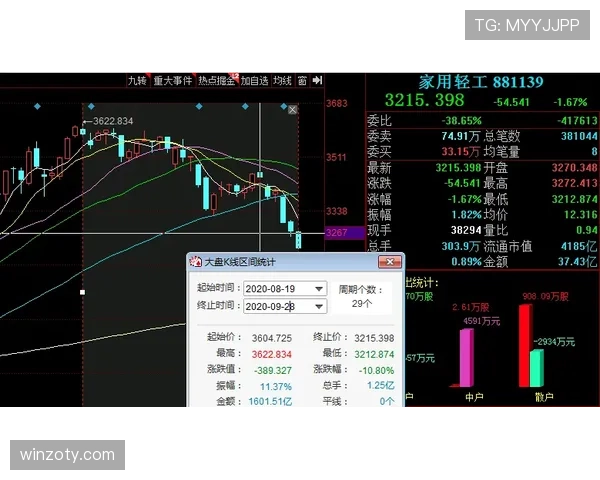The height and width of the screenshot is (480, 600).
Task: Open the 重大事件 toolbar item
Action: click(173, 81)
